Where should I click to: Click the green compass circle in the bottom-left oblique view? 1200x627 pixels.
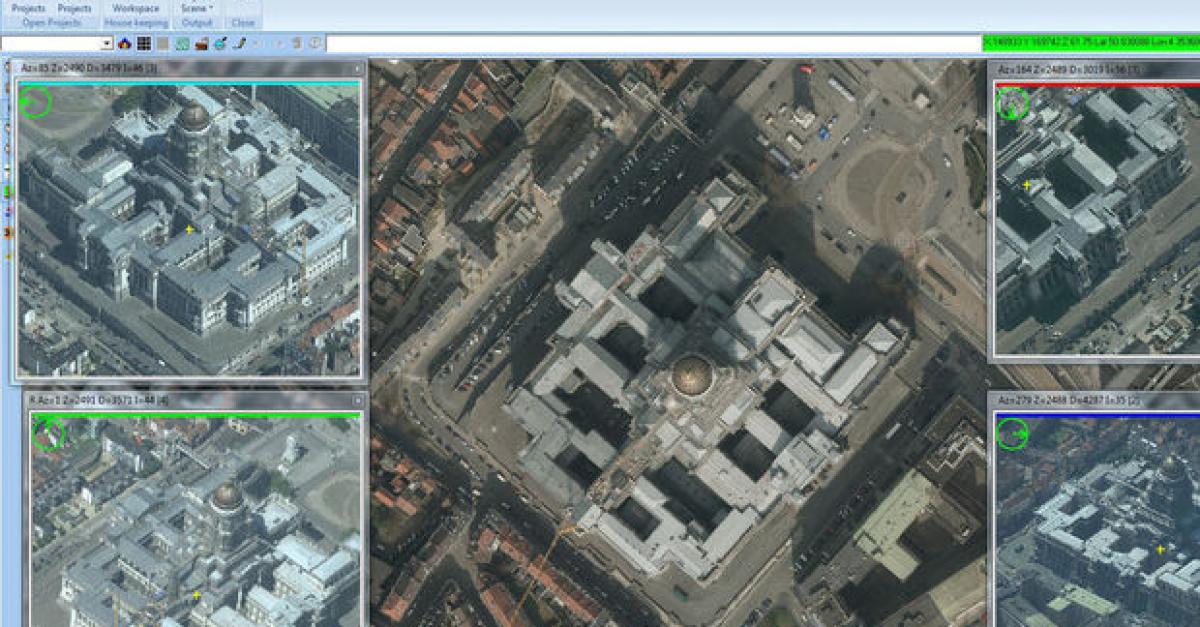pyautogui.click(x=48, y=434)
